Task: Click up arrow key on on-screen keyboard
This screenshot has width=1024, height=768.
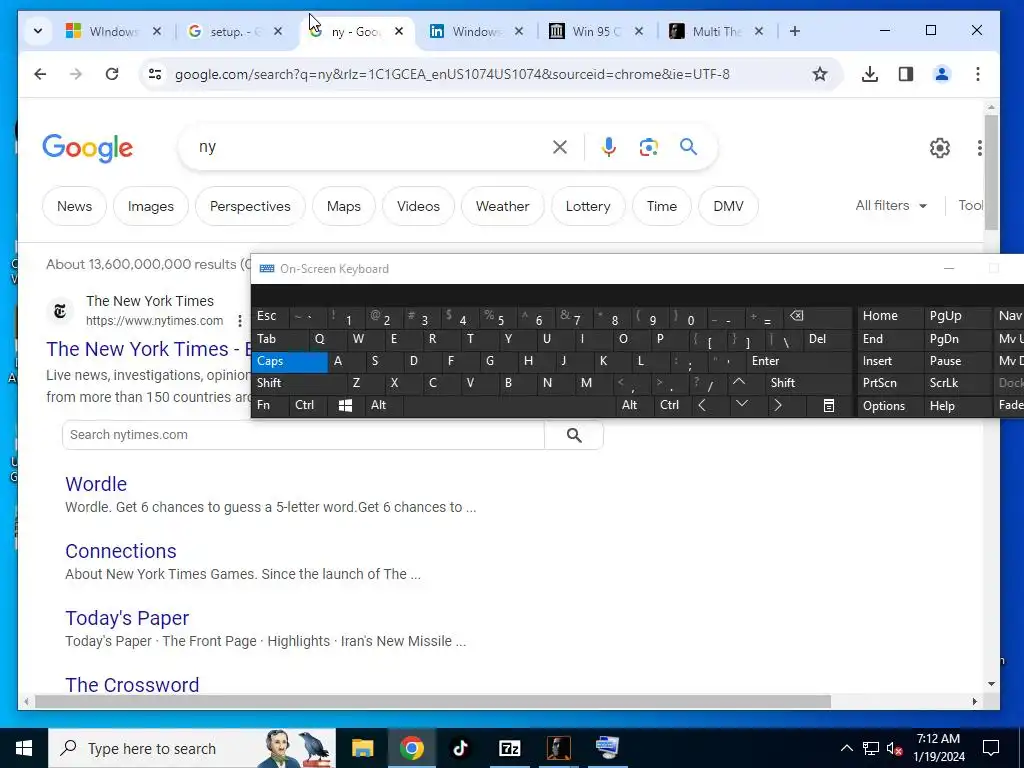Action: [x=739, y=383]
